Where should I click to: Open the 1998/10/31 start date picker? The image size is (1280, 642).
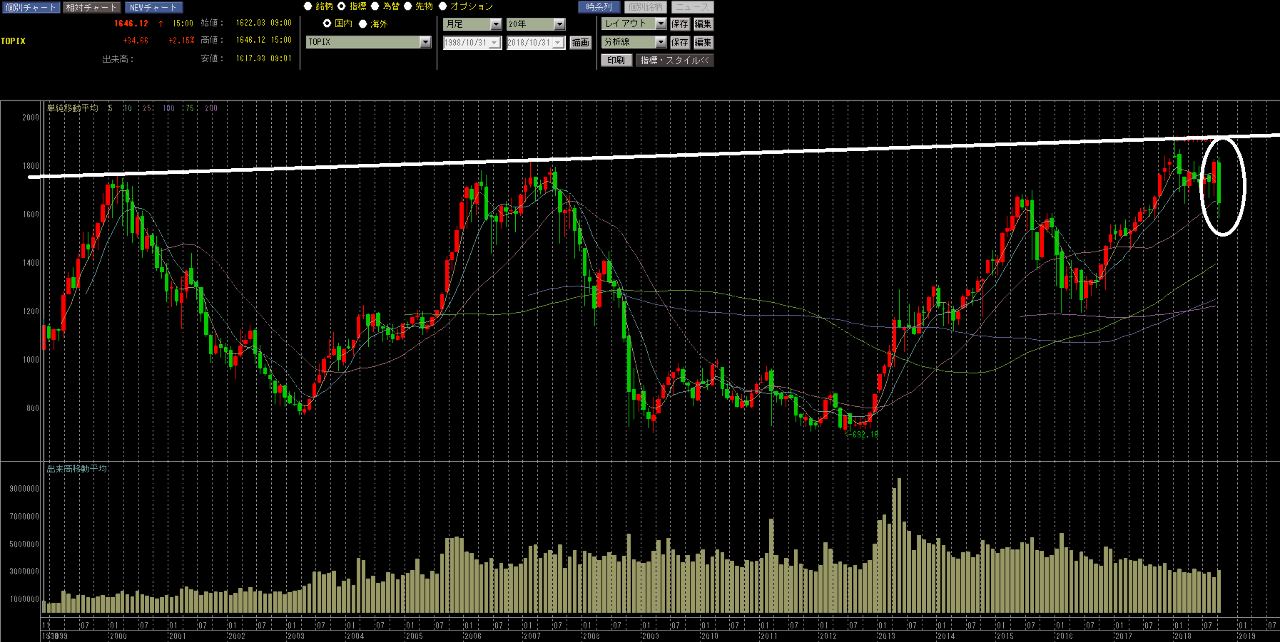[495, 43]
